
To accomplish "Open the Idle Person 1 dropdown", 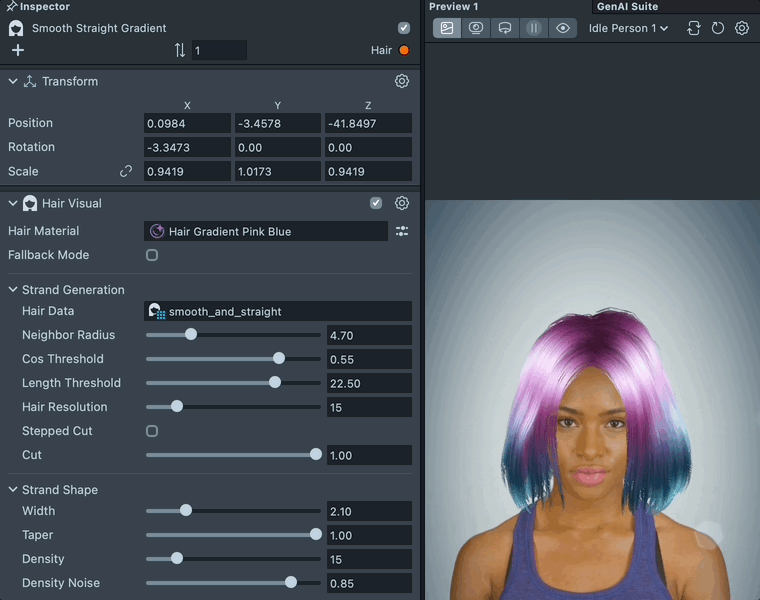I will (628, 28).
